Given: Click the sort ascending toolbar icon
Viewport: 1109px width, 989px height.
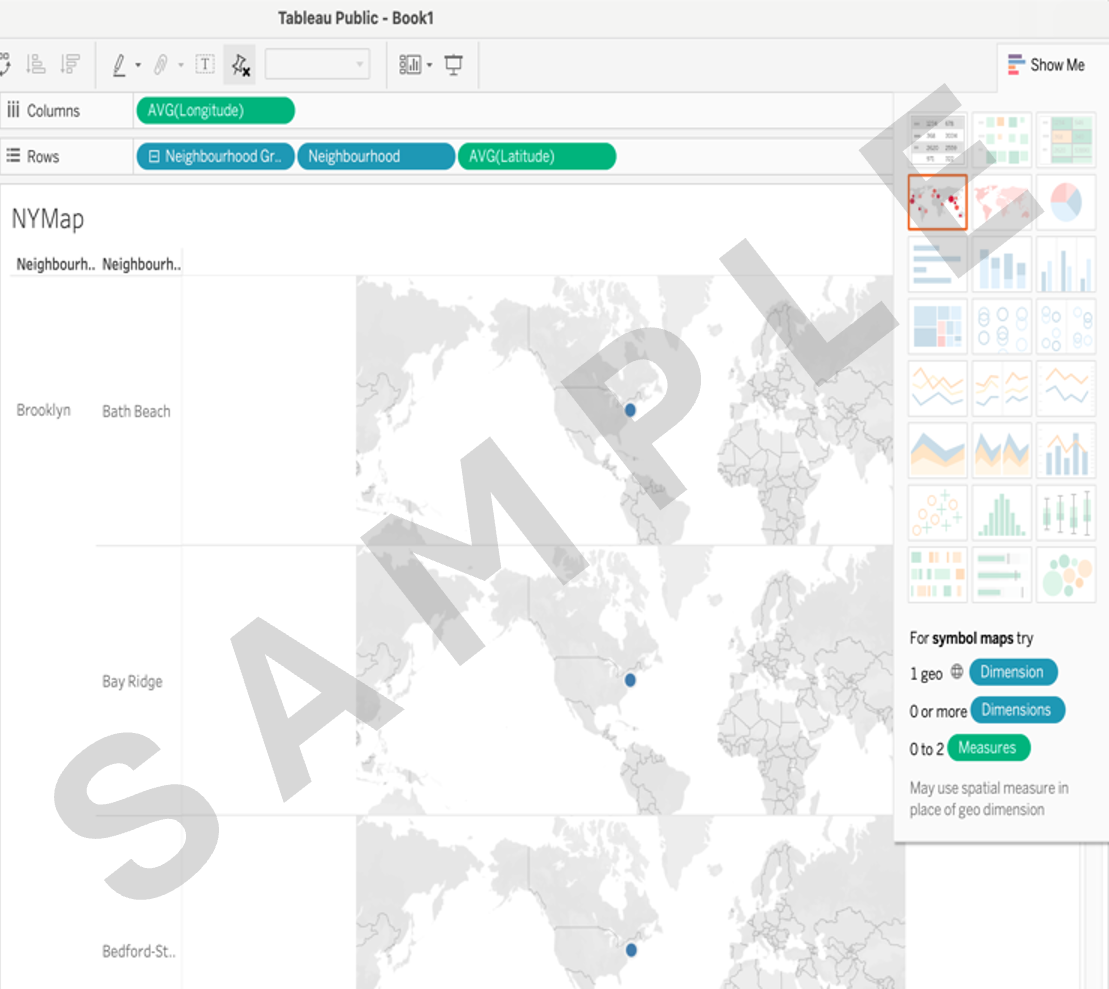Looking at the screenshot, I should pos(36,65).
